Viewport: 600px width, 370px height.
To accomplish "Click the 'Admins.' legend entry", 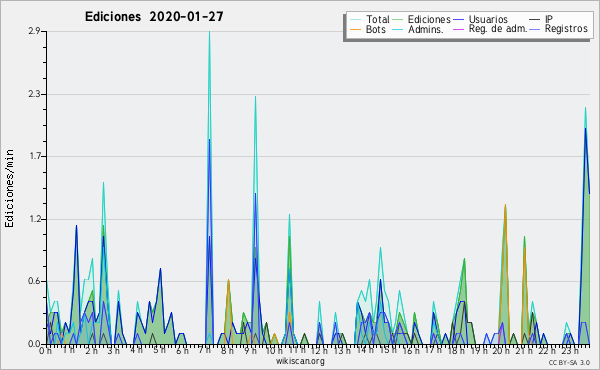I will [426, 29].
